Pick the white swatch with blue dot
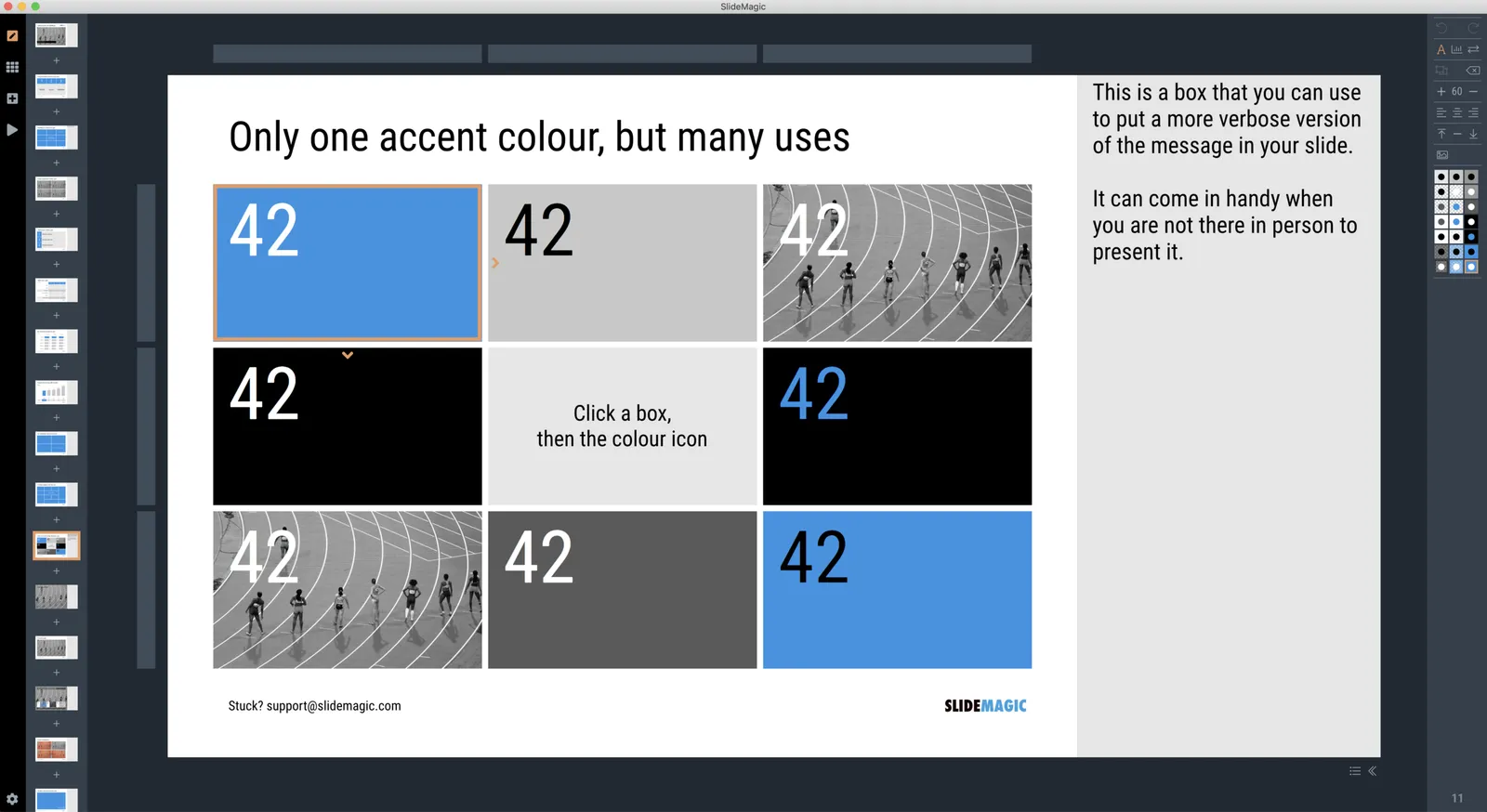The image size is (1487, 812). 1456,221
